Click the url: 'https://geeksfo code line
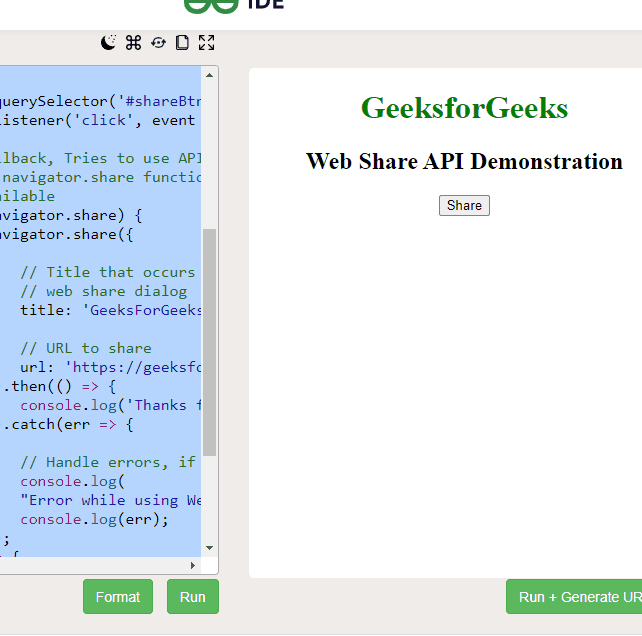The width and height of the screenshot is (642, 636). (x=111, y=367)
